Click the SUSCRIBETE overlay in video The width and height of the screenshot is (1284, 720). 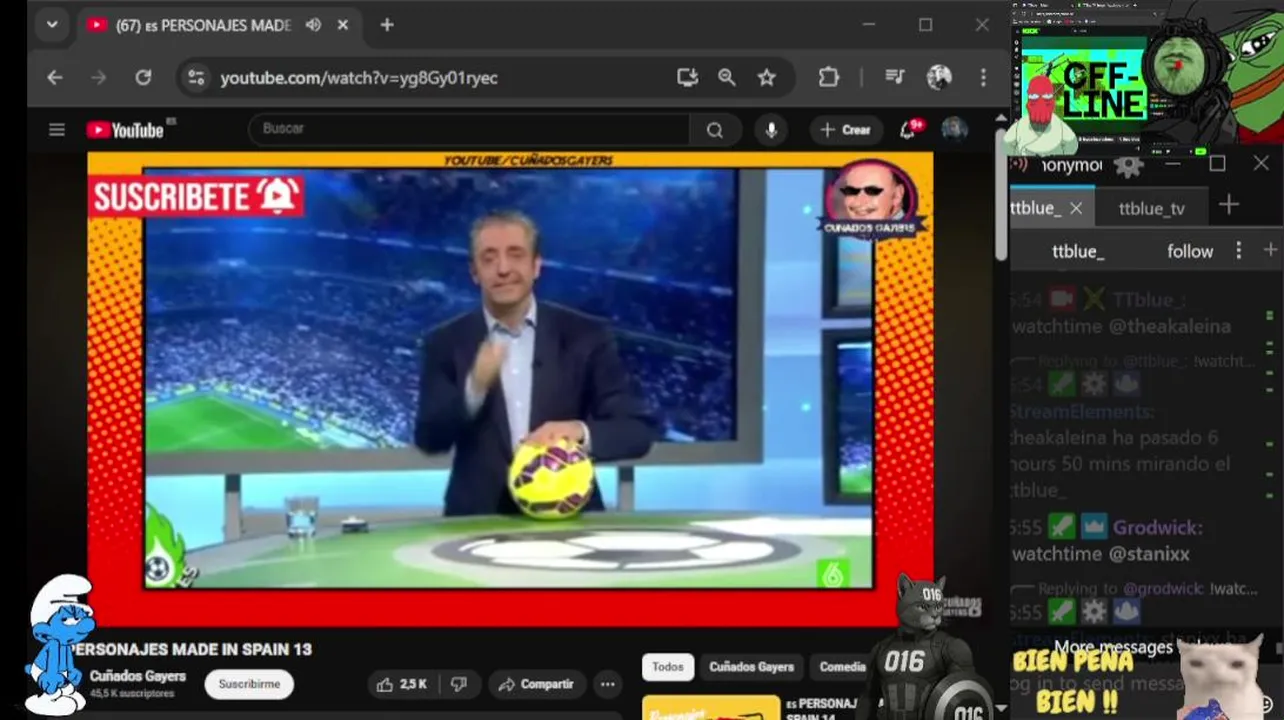coord(196,197)
